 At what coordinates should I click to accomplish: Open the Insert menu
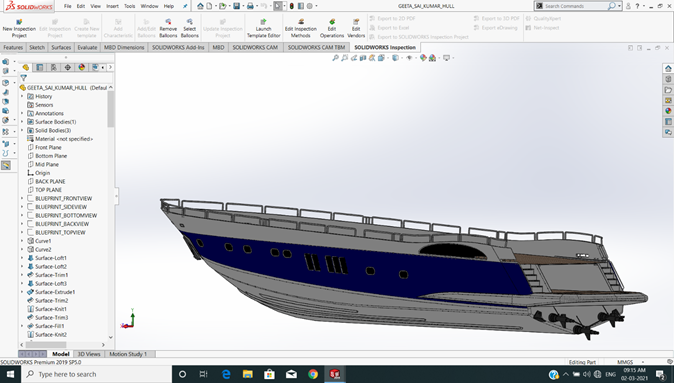pyautogui.click(x=113, y=6)
